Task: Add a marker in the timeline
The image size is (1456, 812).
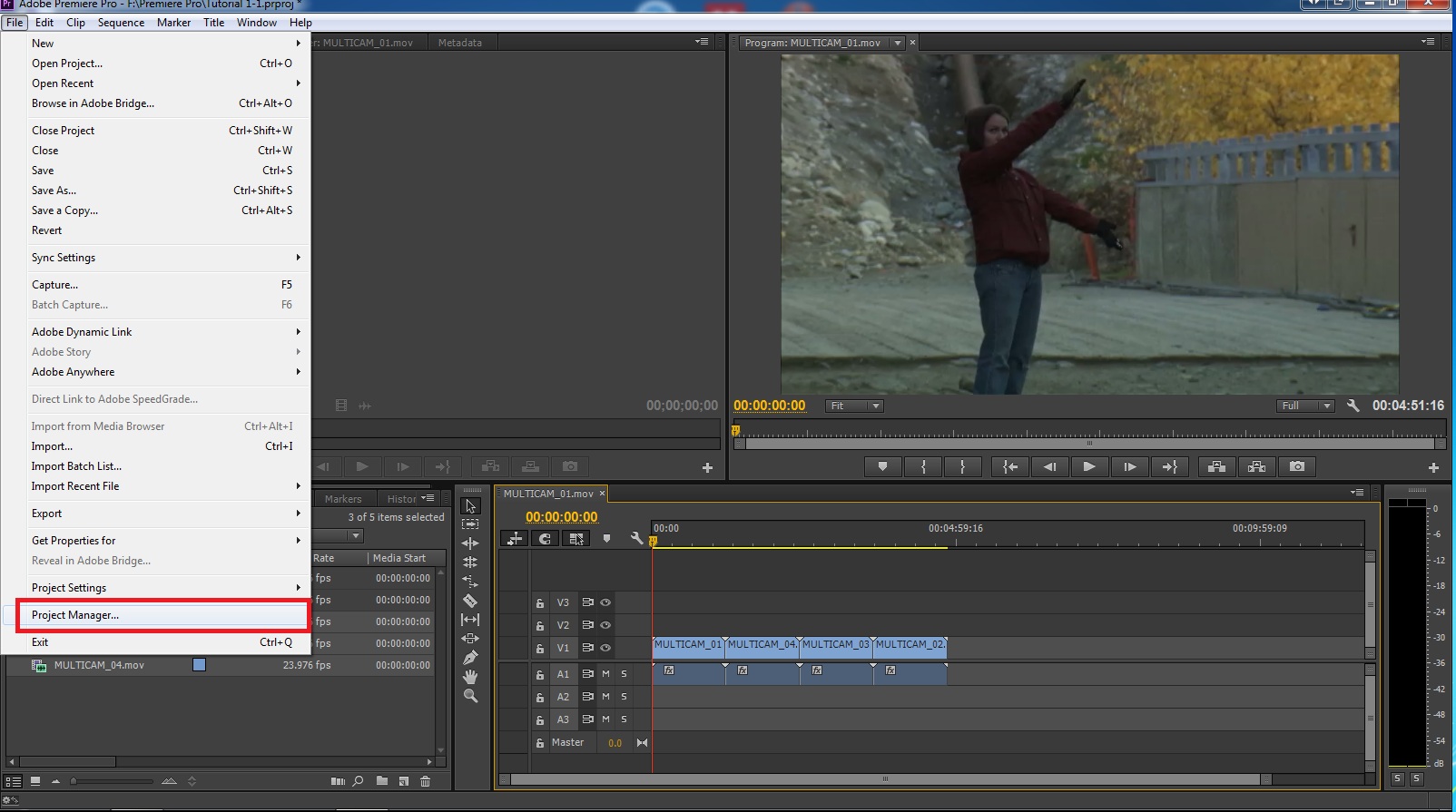Action: coord(606,538)
